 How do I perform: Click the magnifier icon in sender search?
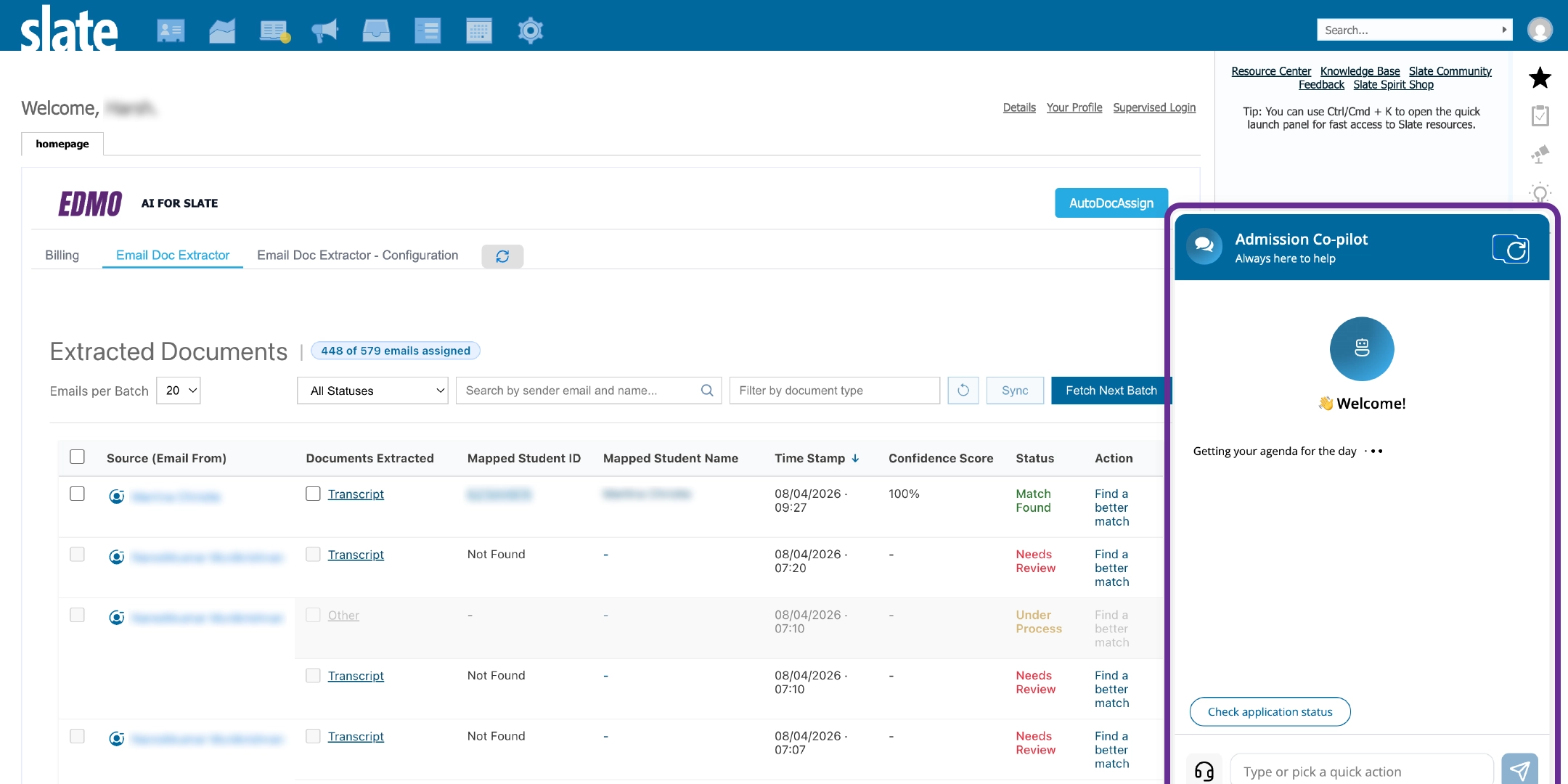707,391
